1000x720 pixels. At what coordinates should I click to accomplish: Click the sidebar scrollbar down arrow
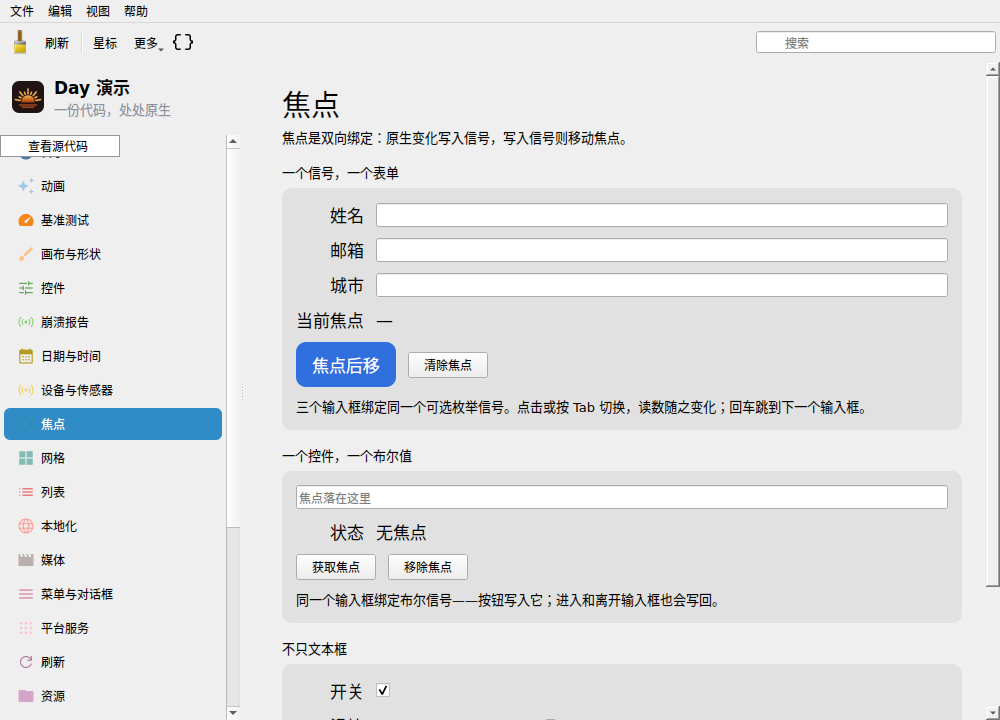tap(233, 713)
